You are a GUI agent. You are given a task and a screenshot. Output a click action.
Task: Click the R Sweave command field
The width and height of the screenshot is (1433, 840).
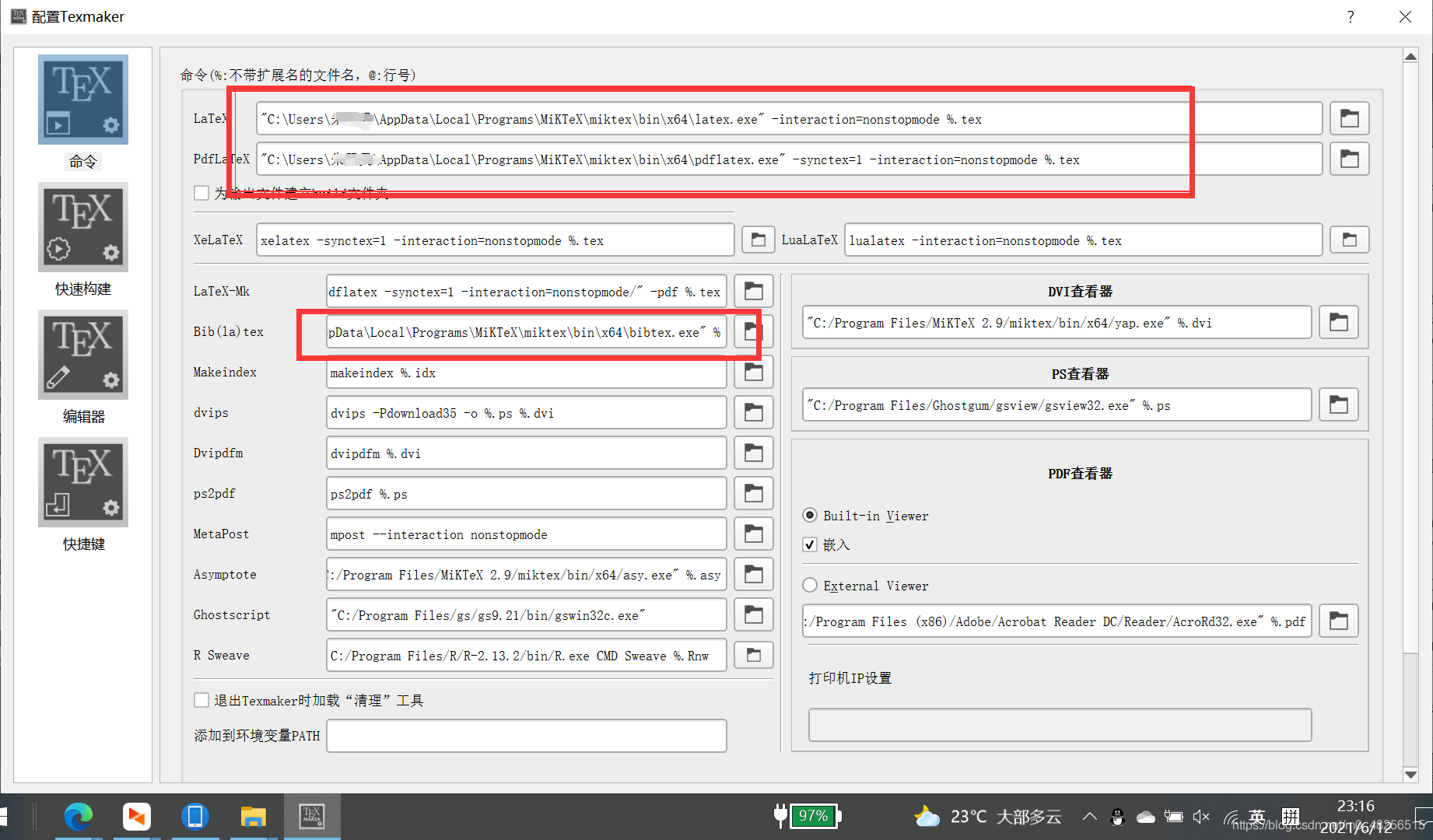526,655
